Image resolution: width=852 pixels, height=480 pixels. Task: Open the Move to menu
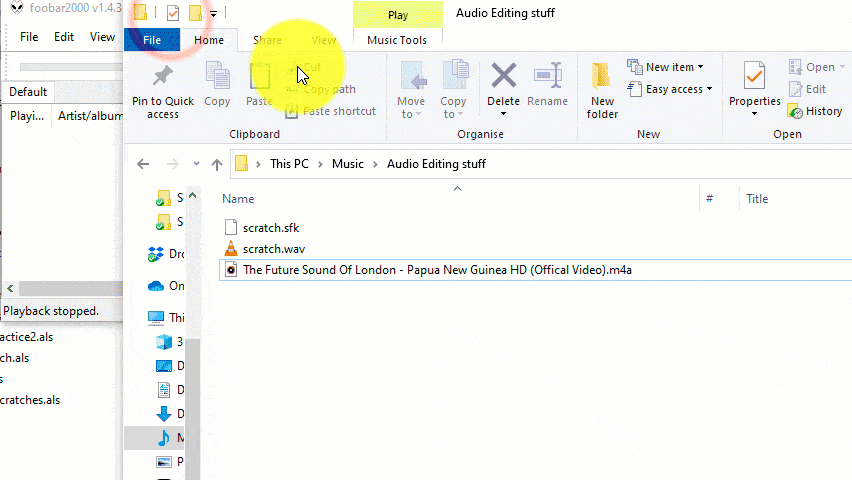click(x=410, y=90)
